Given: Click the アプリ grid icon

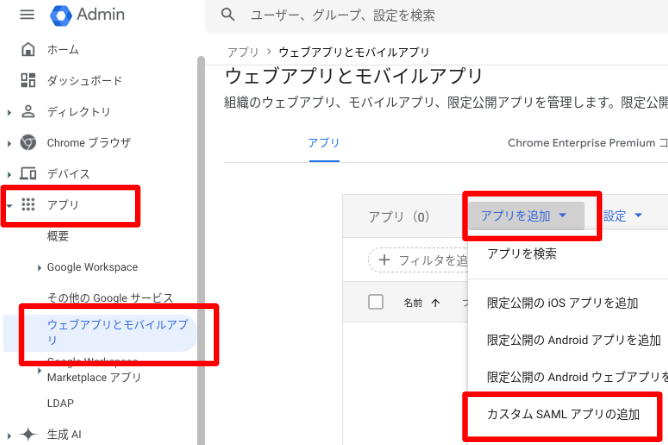Looking at the screenshot, I should [28, 204].
